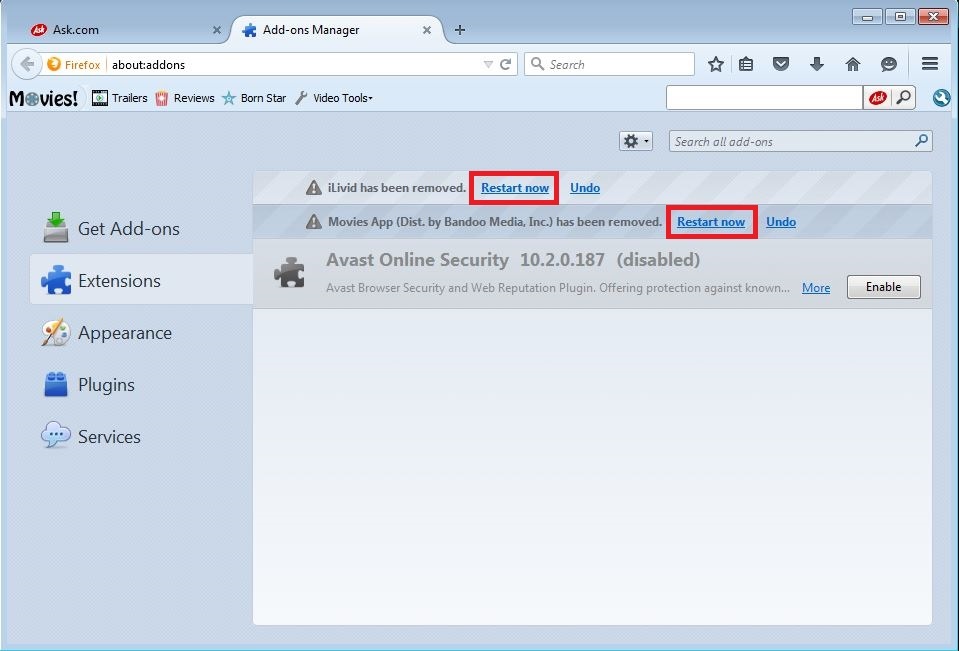959x651 pixels.
Task: Click the warning icon beside the Movies App message
Action: tap(314, 221)
